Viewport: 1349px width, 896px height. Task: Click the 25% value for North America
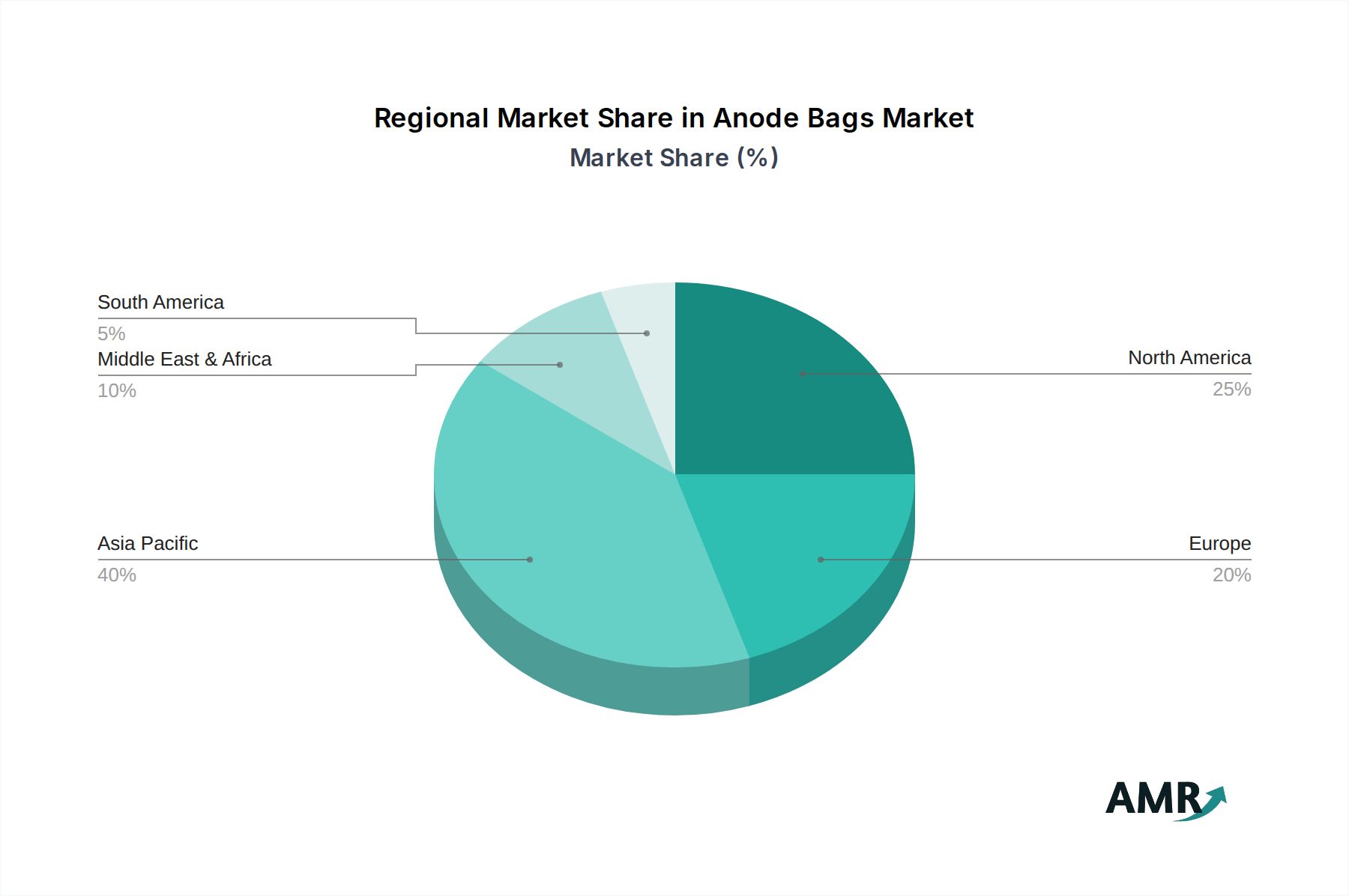pyautogui.click(x=1231, y=390)
